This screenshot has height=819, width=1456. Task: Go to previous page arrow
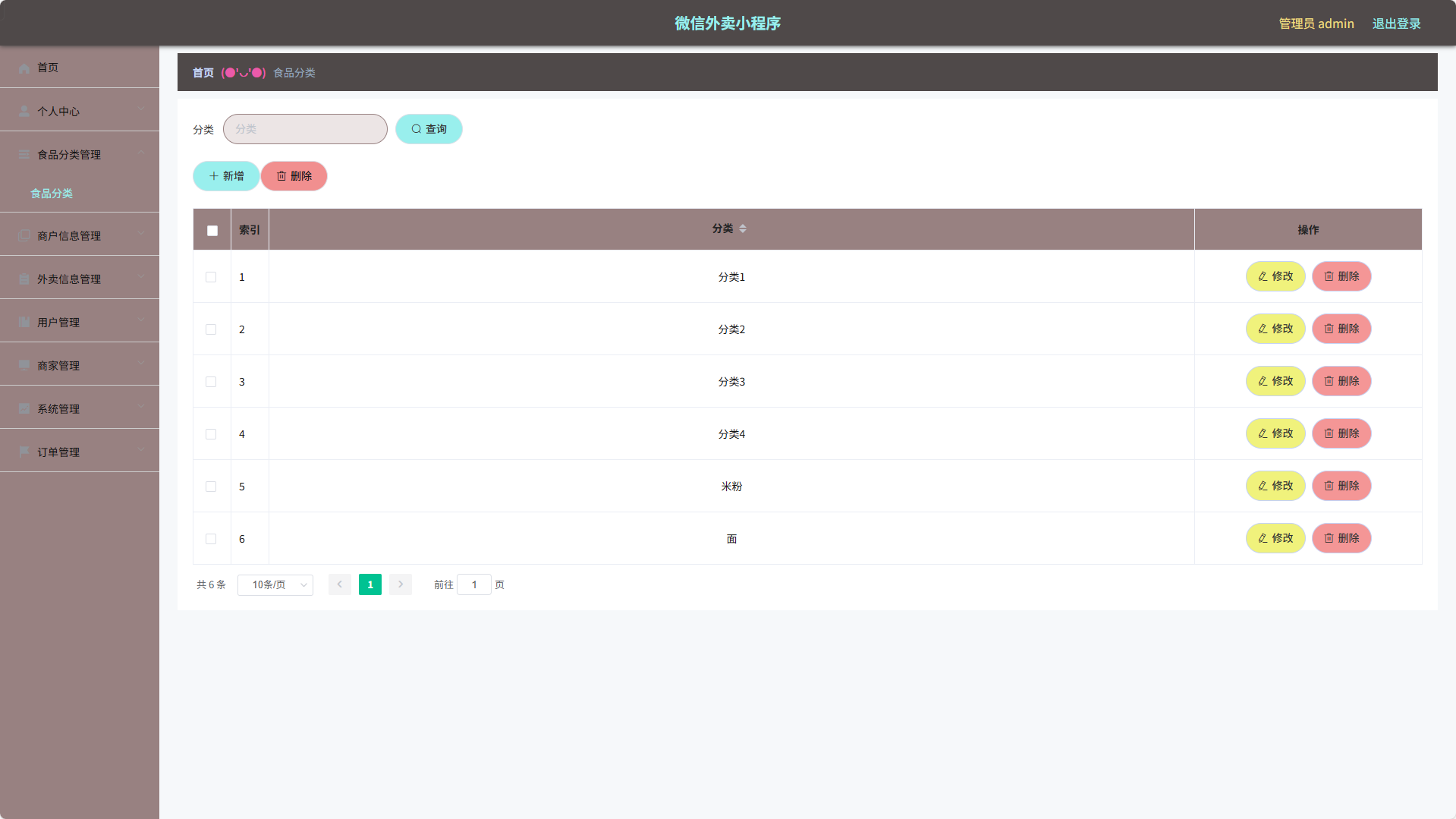tap(339, 584)
